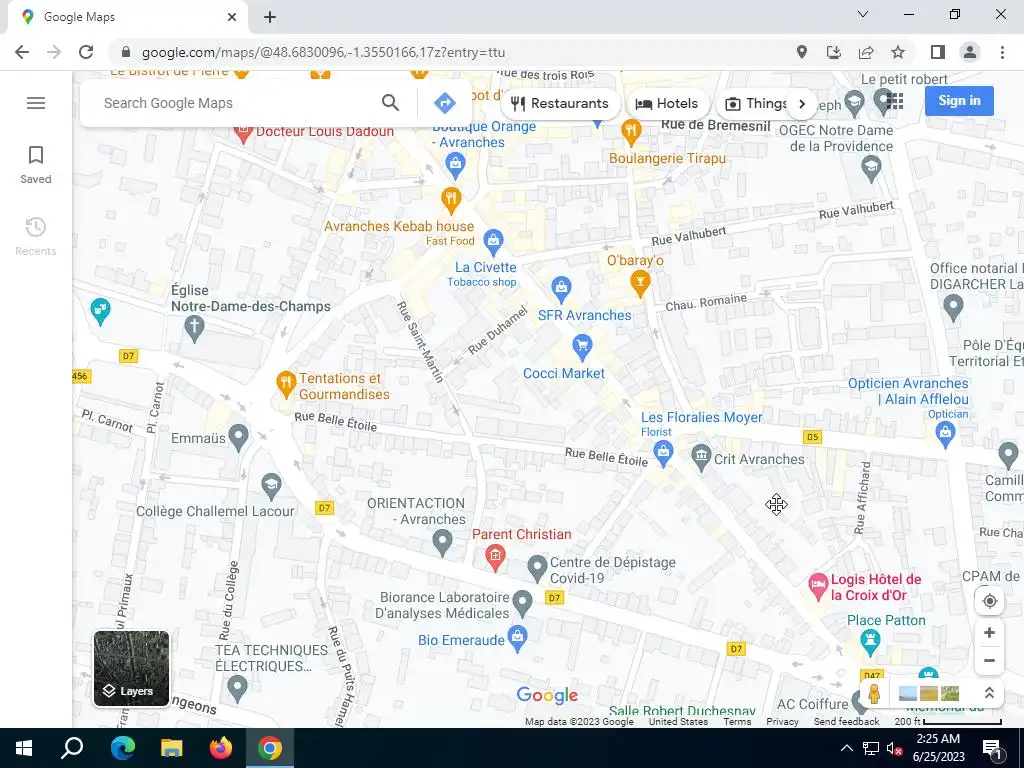Open the Google Maps hamburger menu
This screenshot has height=768, width=1024.
click(x=36, y=103)
